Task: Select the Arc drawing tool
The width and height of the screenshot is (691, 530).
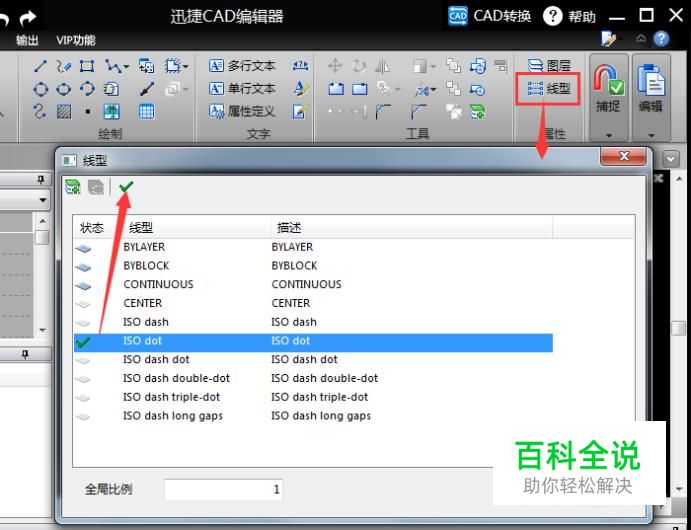Action: click(87, 89)
